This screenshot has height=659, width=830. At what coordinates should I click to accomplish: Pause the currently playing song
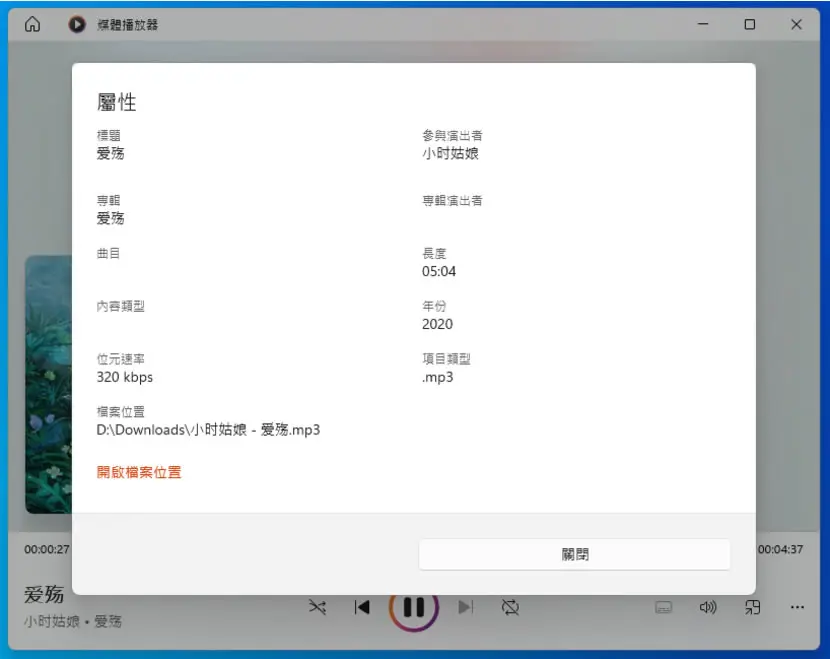[413, 609]
